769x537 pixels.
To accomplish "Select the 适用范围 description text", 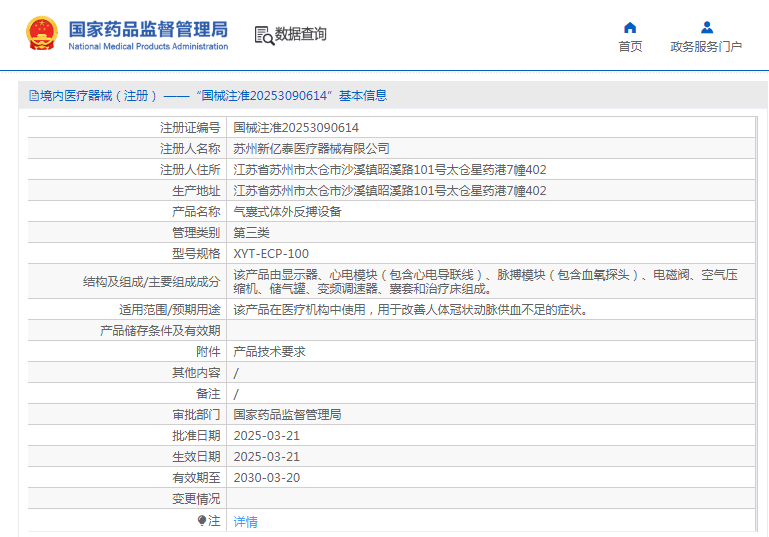I will 411,310.
